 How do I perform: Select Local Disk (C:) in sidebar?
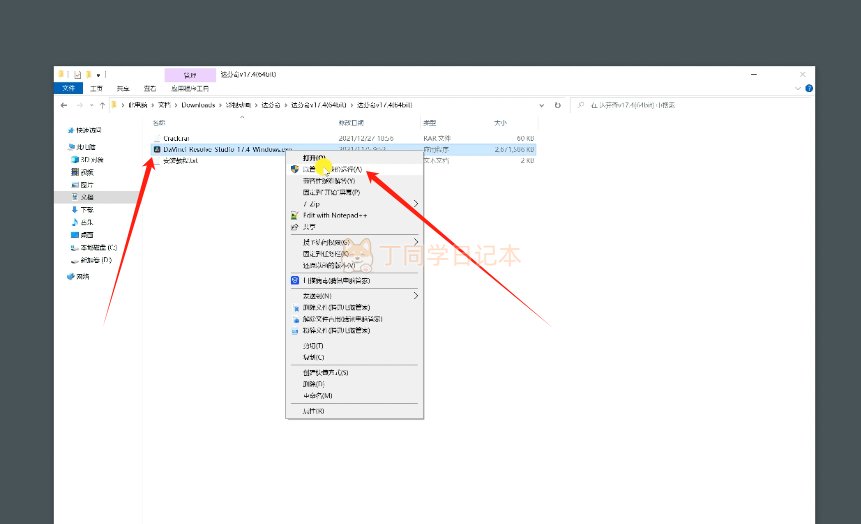97,247
